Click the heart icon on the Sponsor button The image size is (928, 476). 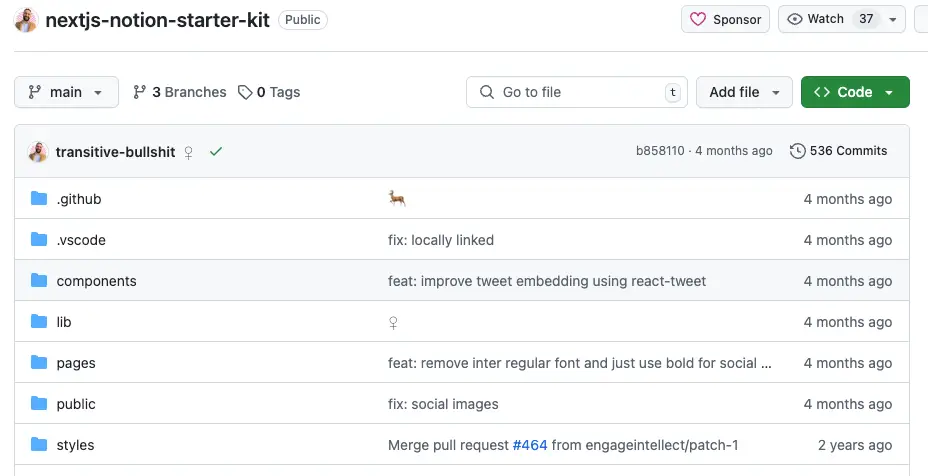tap(698, 20)
